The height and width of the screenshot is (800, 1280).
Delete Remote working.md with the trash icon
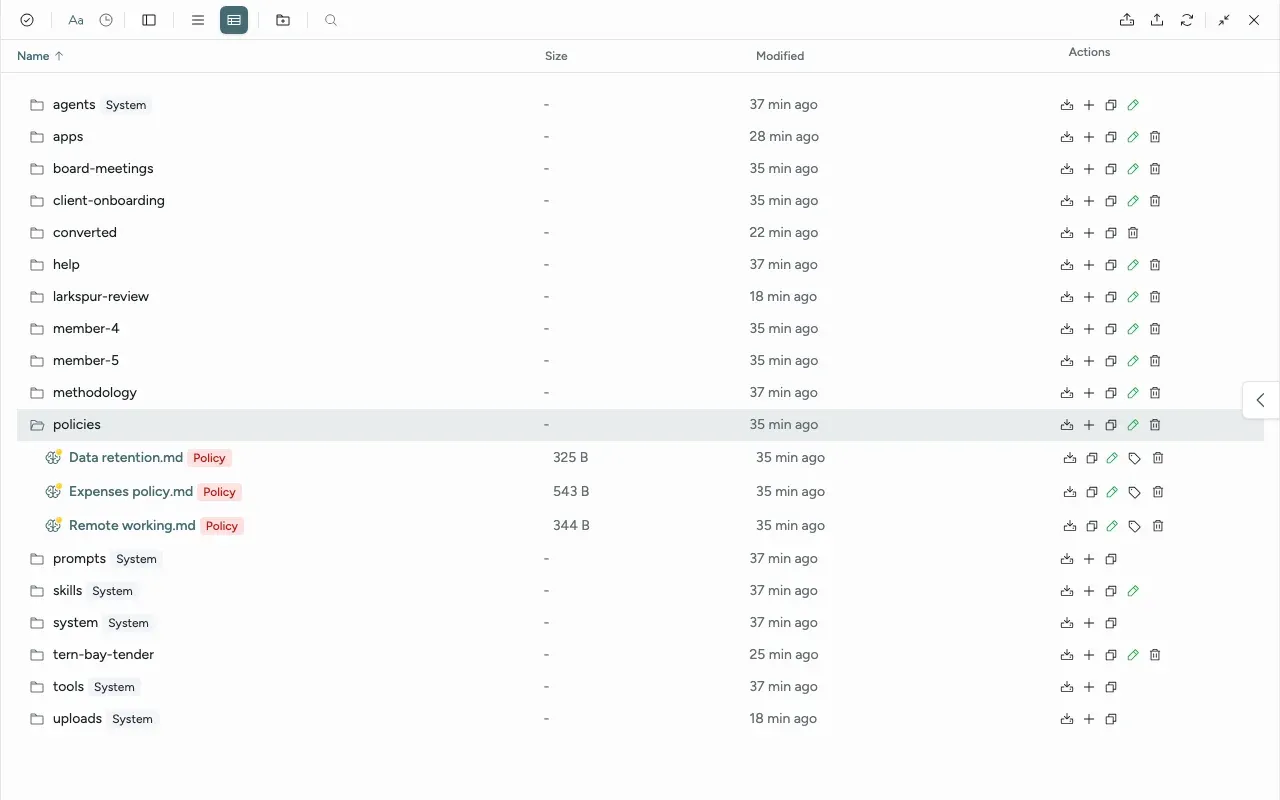1158,526
